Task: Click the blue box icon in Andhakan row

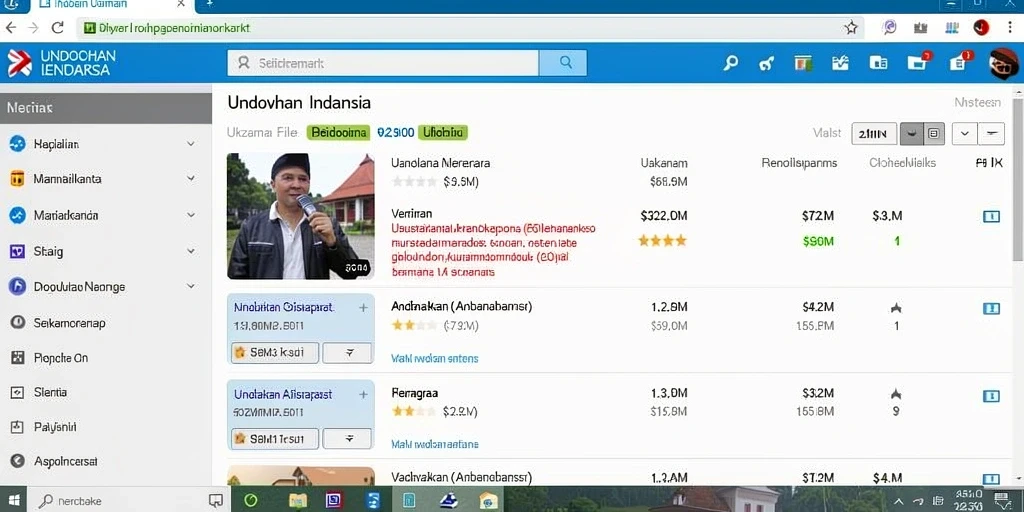Action: click(991, 309)
